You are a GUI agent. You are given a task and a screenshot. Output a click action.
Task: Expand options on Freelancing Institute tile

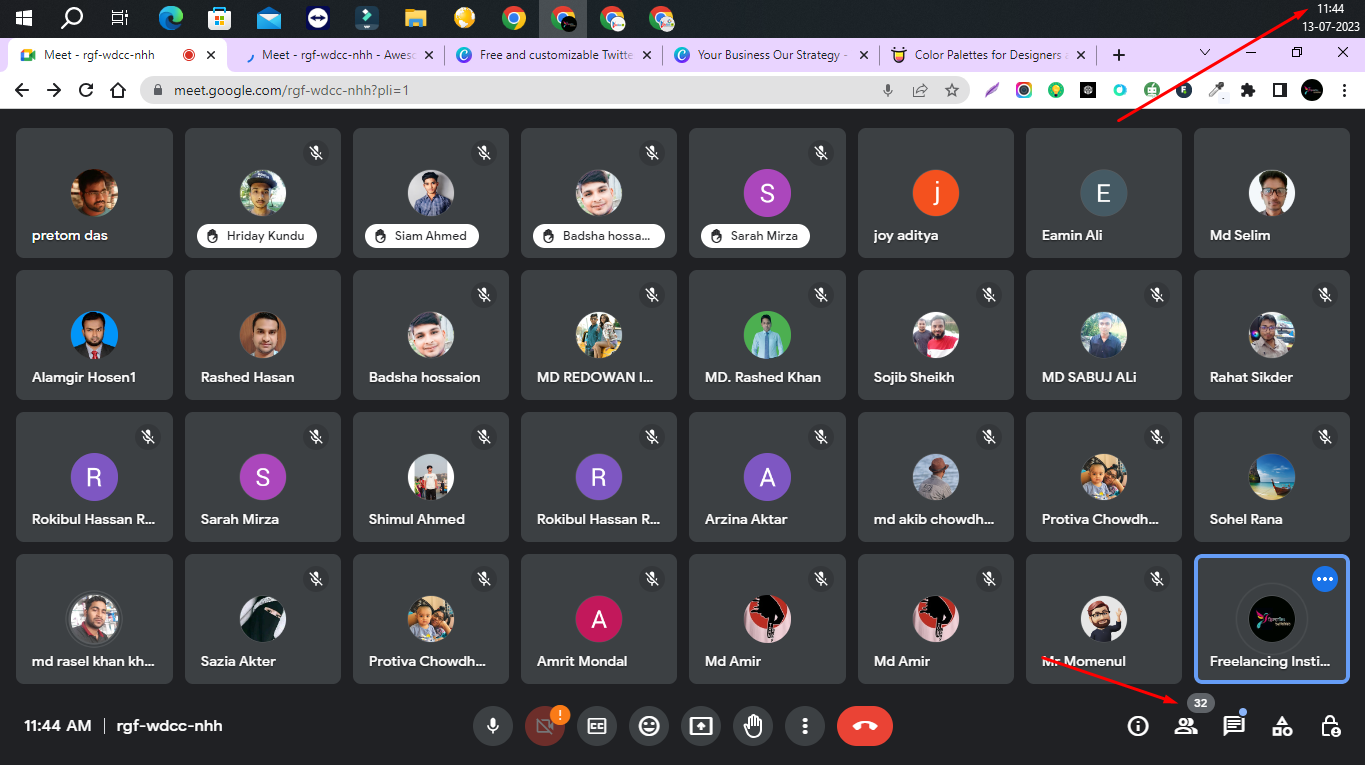click(x=1324, y=578)
